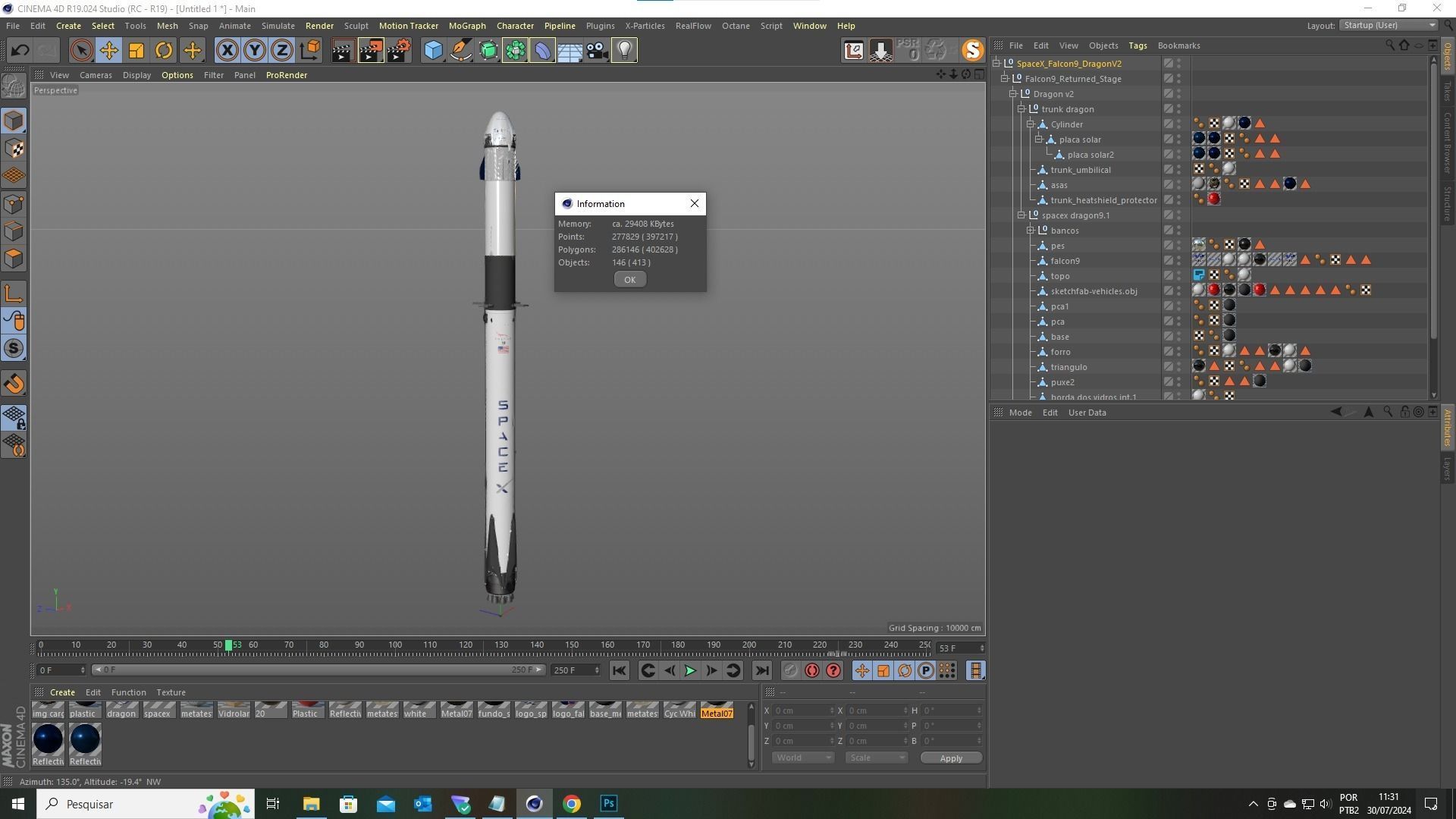The image size is (1456, 819).
Task: Add a Cube primitive object
Action: (x=433, y=51)
